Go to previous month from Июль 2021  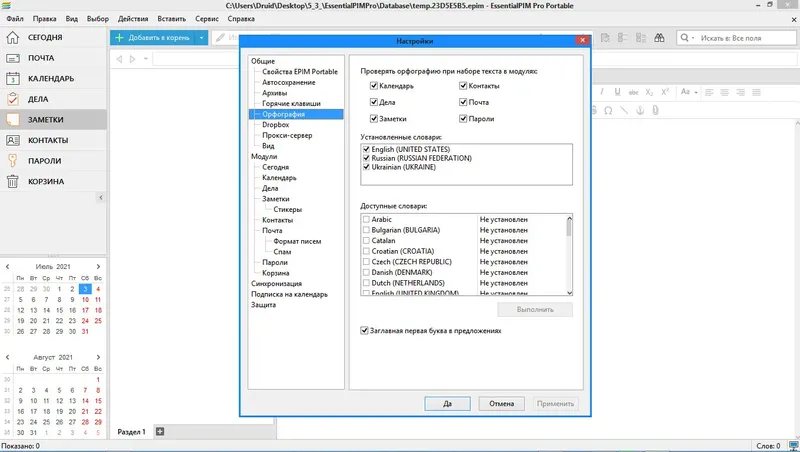click(8, 266)
